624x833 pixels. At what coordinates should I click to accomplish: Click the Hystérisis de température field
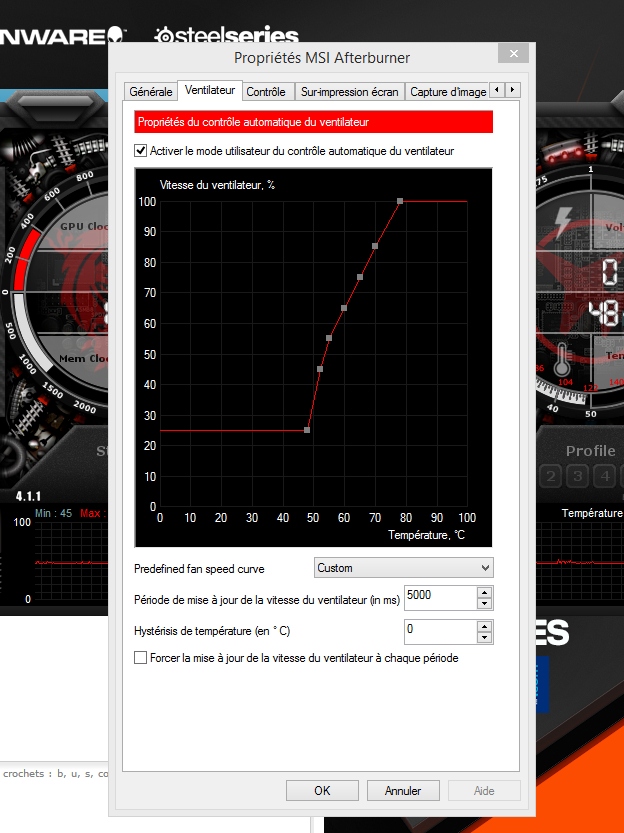(x=440, y=631)
